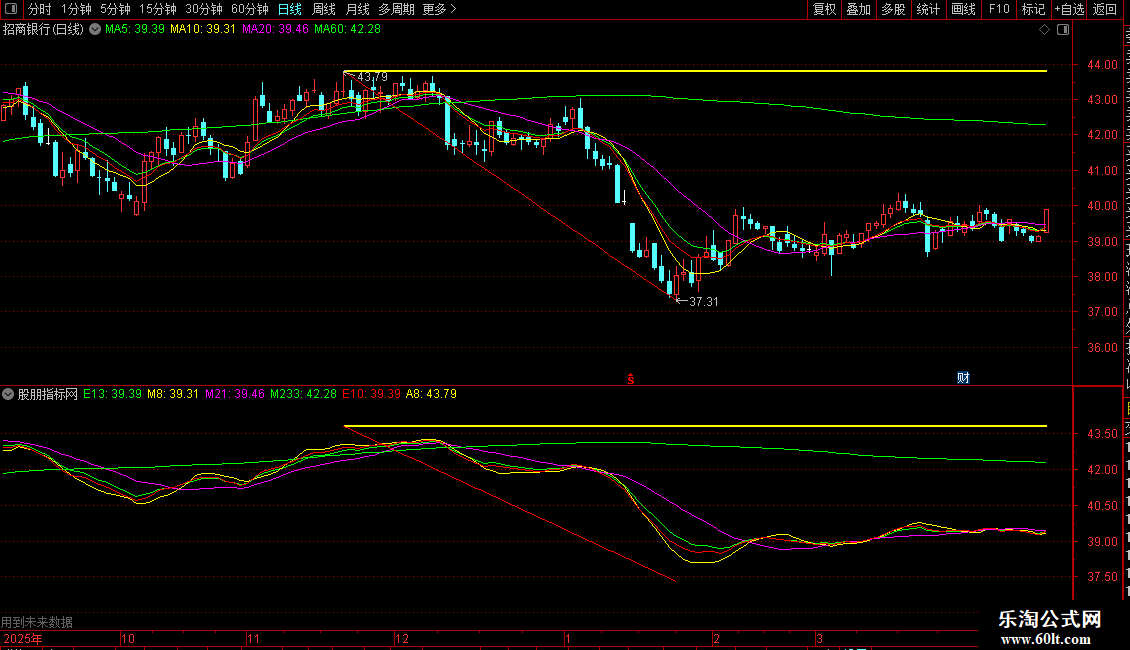Viewport: 1130px width, 650px height.
Task: Click the 用到未来数据 notice text
Action: [37, 622]
